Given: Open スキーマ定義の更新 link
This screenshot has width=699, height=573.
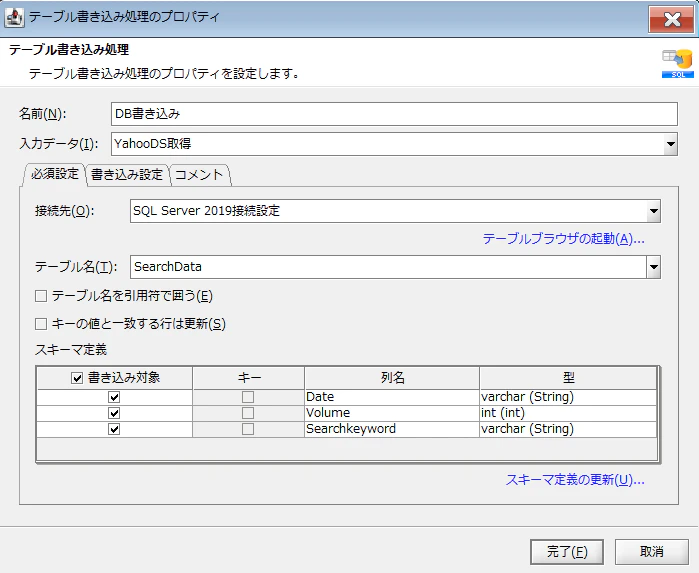Looking at the screenshot, I should [575, 480].
